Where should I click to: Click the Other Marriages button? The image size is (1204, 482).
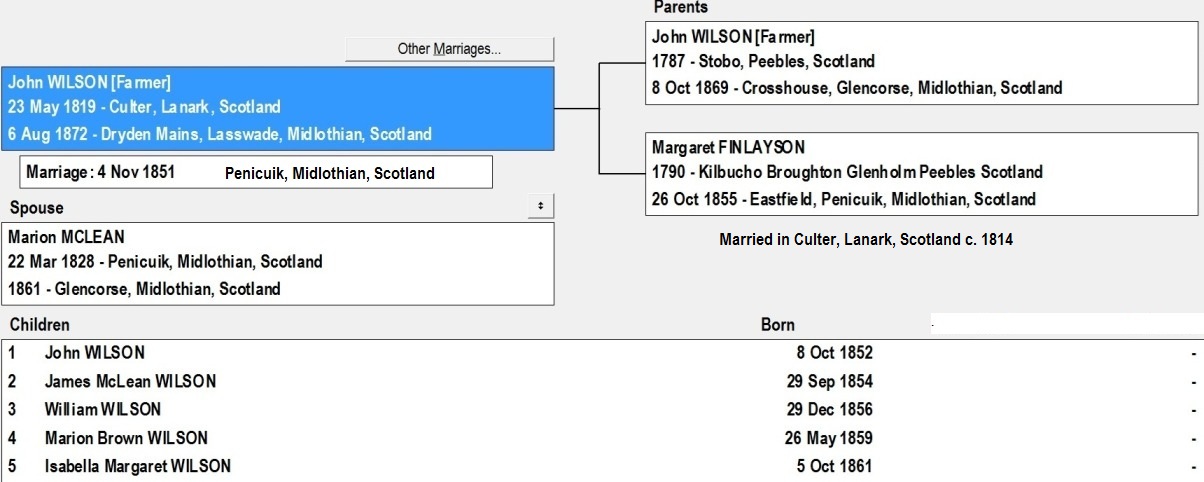pos(449,49)
